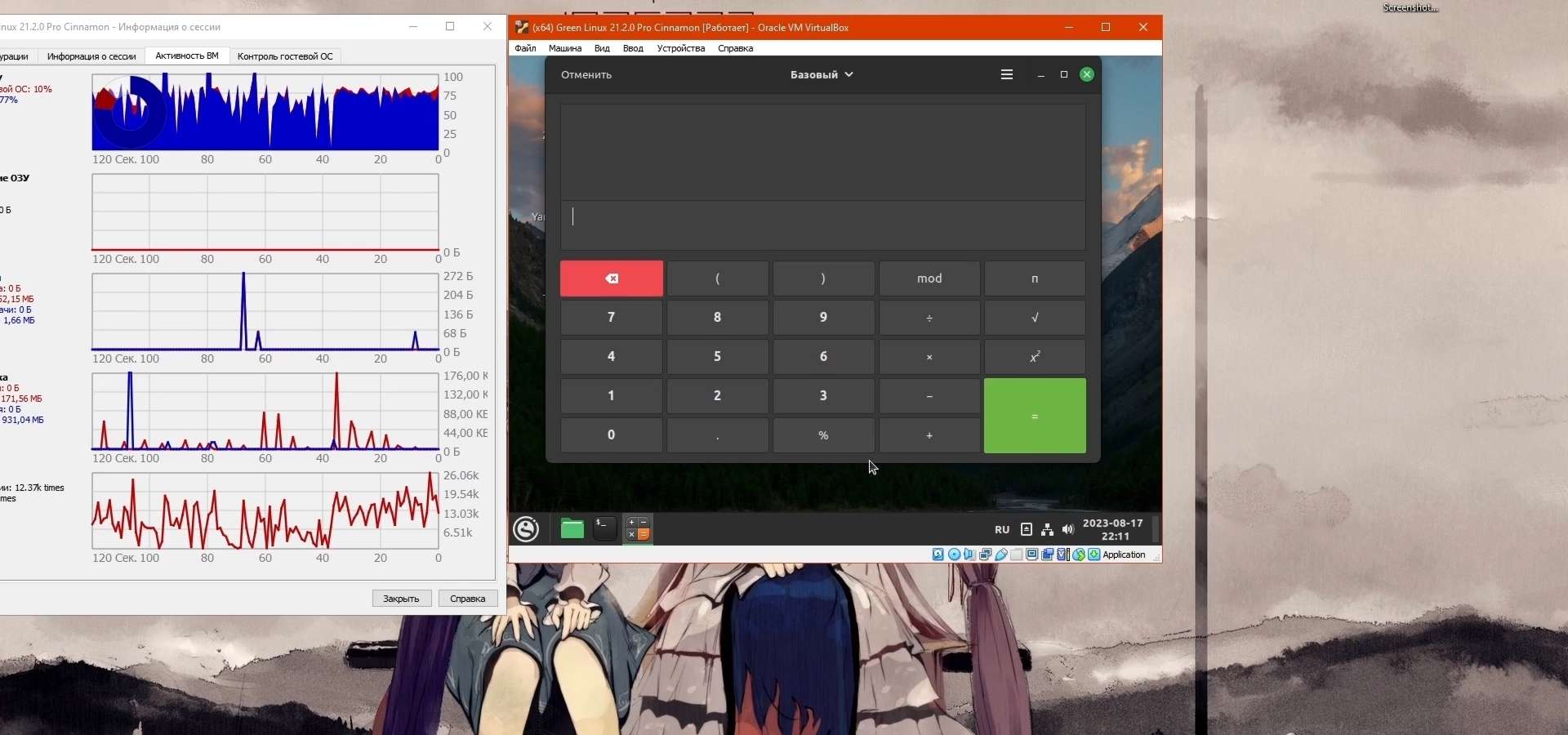Click the opening parenthesis key

point(718,278)
